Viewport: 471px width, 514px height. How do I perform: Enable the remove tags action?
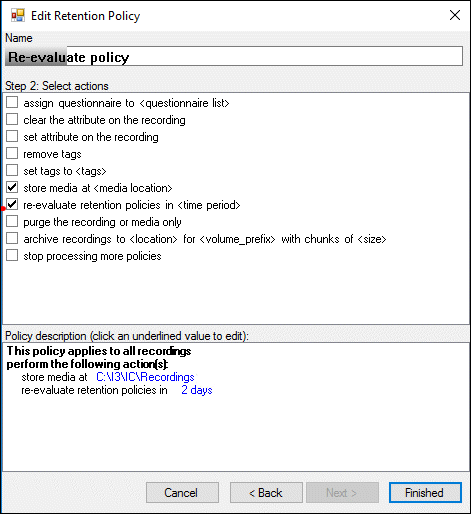(x=12, y=154)
